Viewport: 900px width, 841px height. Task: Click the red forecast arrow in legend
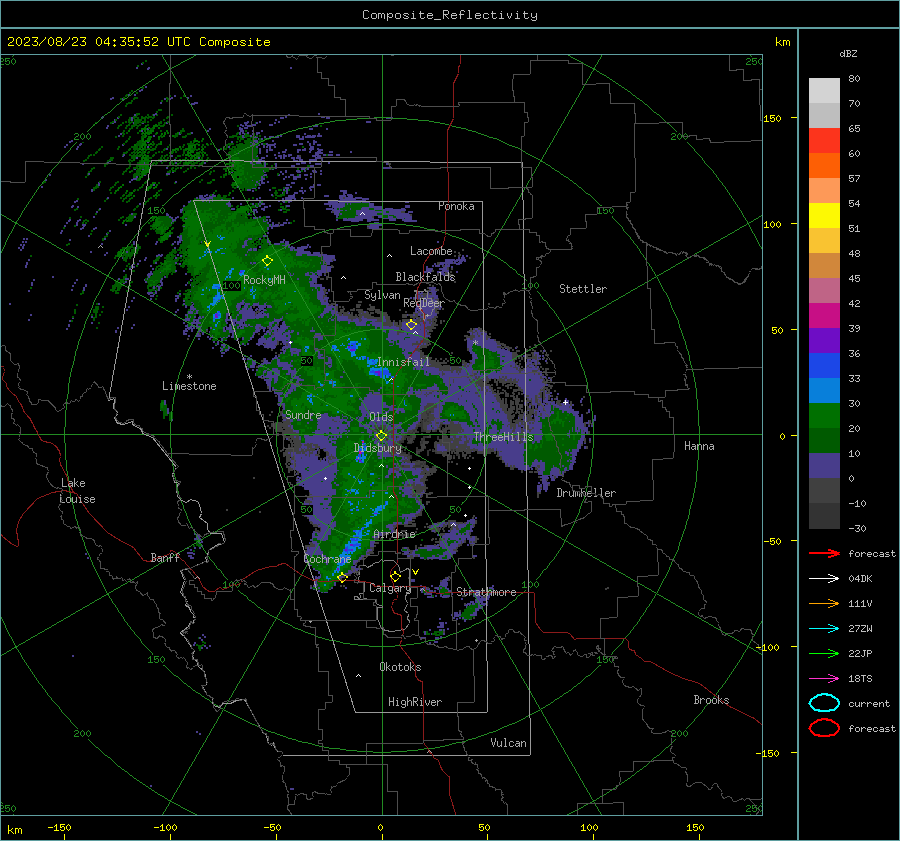tap(824, 553)
